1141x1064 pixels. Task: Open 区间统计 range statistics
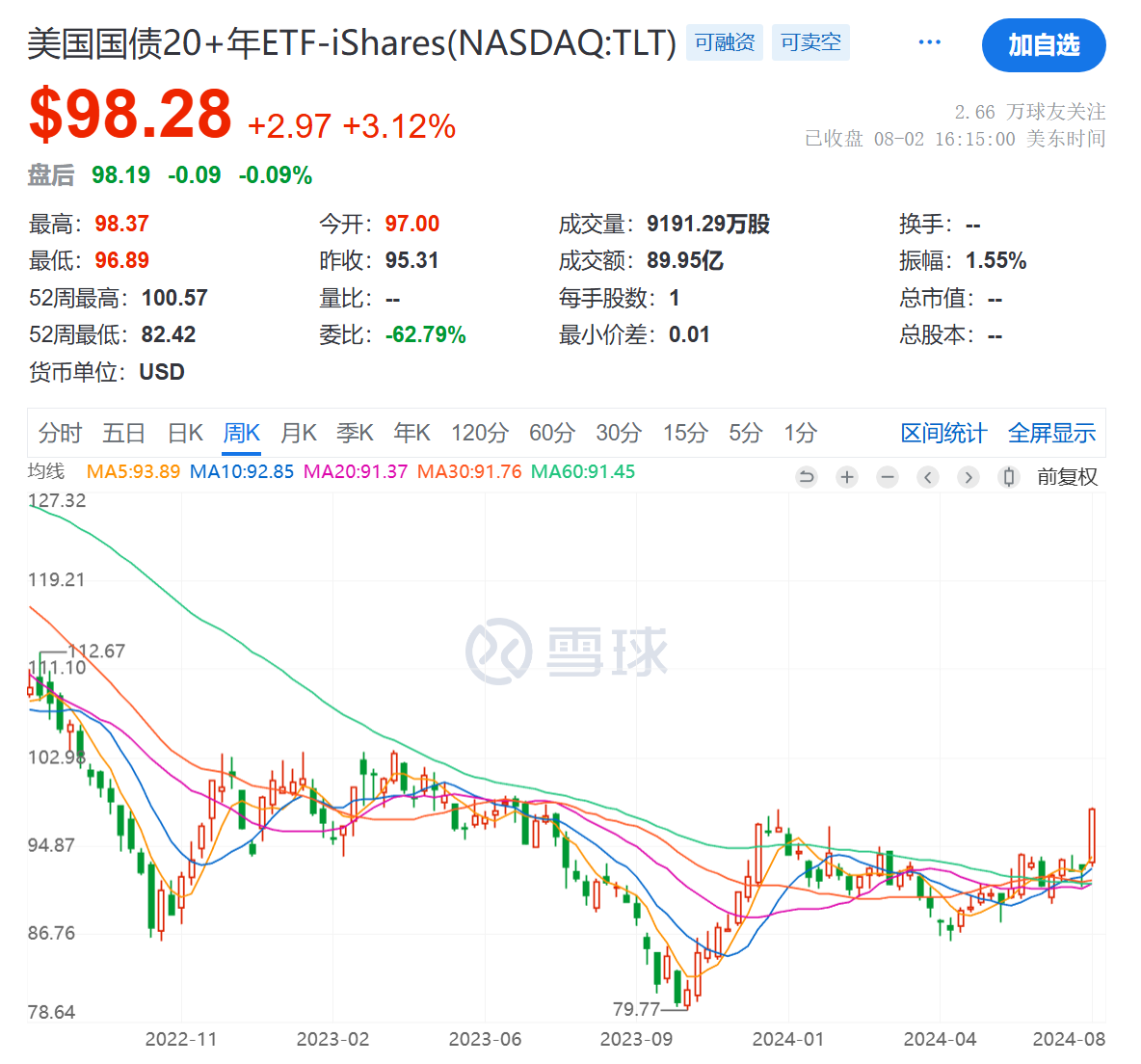point(943,434)
